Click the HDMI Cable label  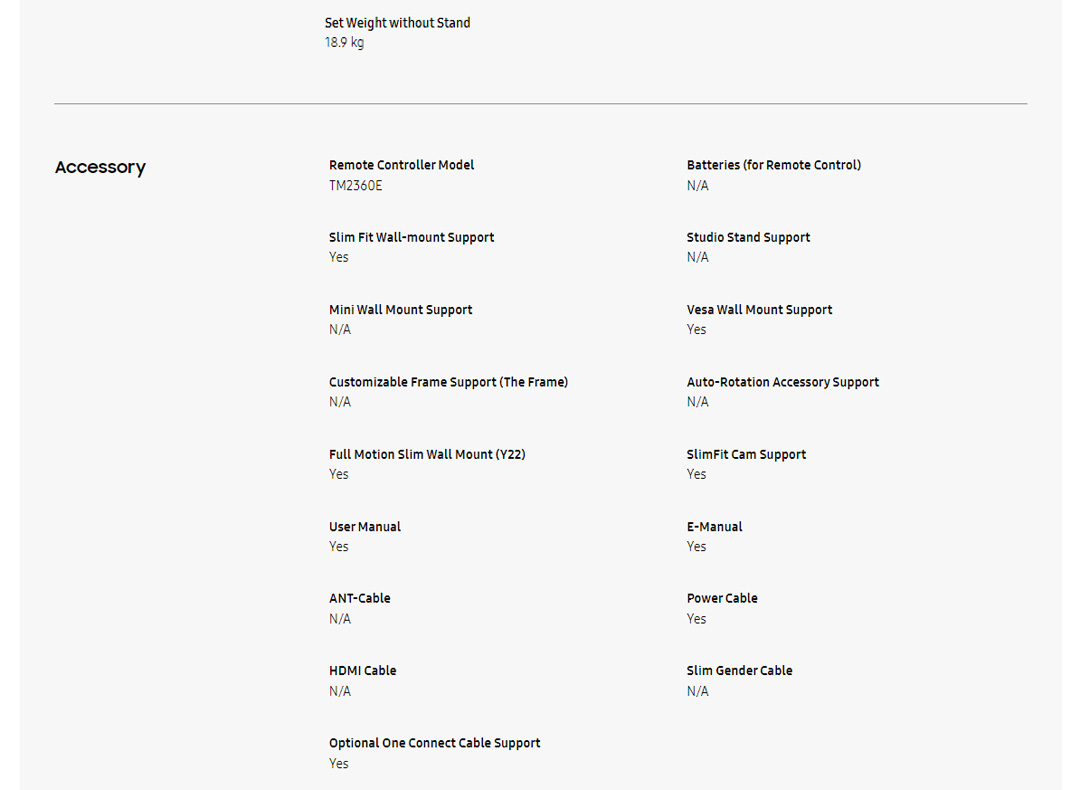(362, 671)
